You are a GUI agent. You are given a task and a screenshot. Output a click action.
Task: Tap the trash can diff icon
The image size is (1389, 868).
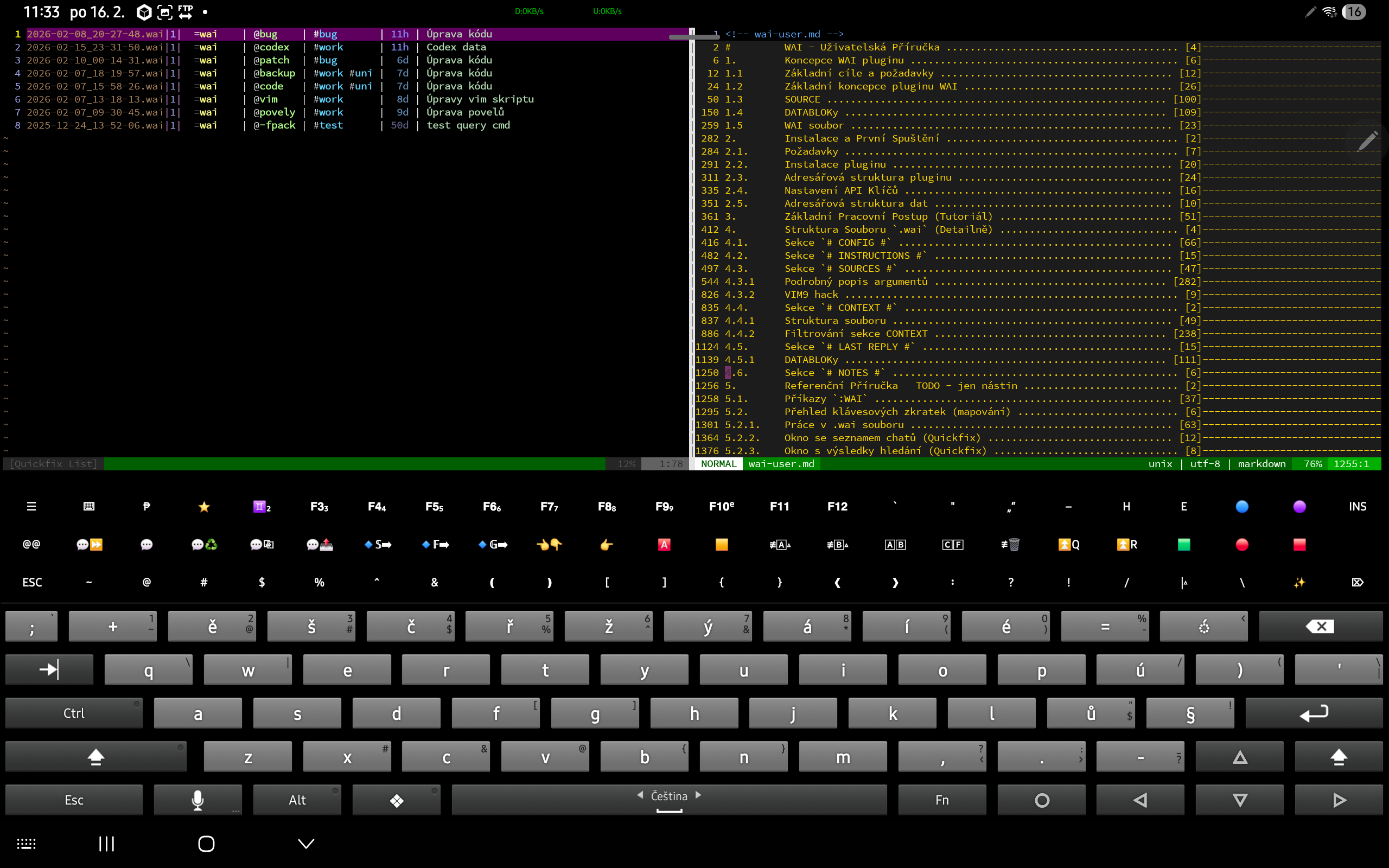[1010, 544]
